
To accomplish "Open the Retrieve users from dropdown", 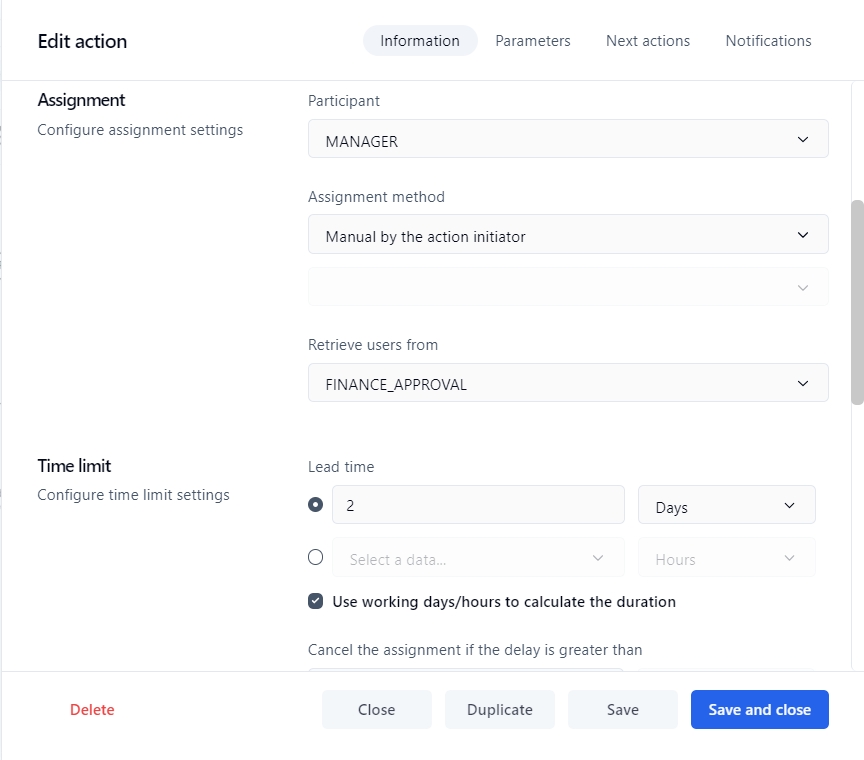I will [567, 383].
